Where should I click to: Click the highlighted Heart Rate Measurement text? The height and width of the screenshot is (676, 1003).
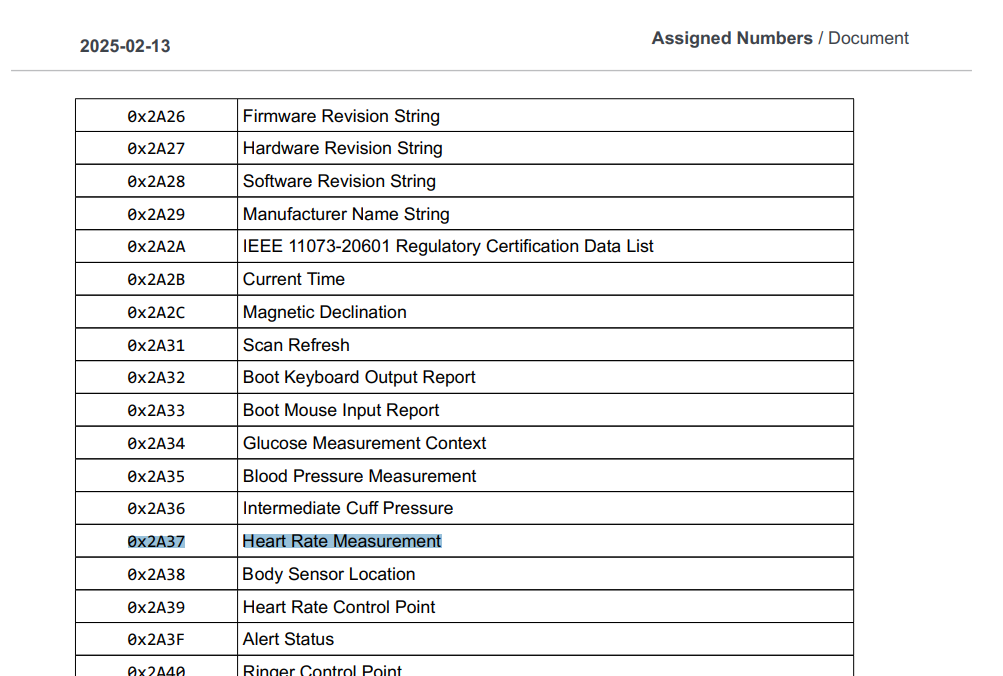(341, 541)
